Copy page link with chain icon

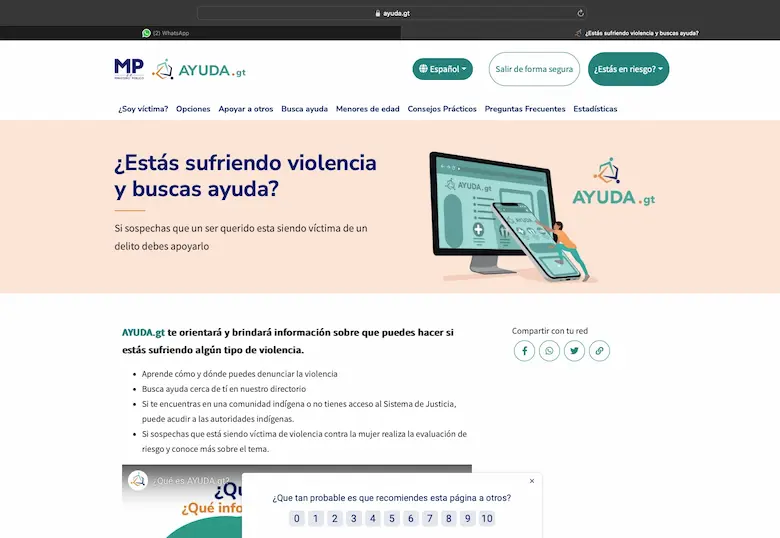click(x=599, y=351)
